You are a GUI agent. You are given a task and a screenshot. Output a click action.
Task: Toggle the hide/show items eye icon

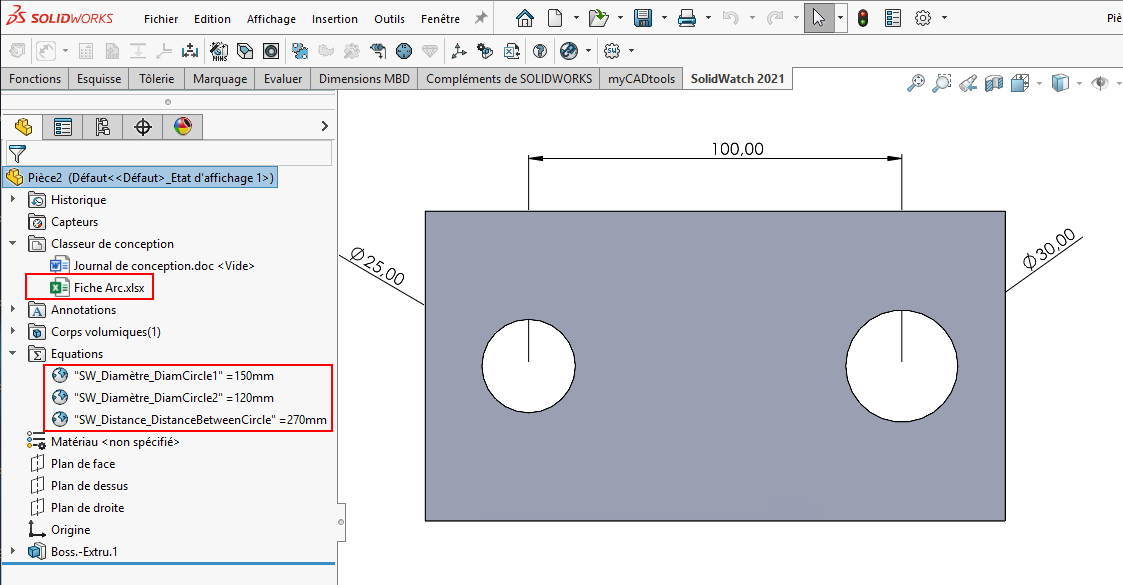[1100, 83]
